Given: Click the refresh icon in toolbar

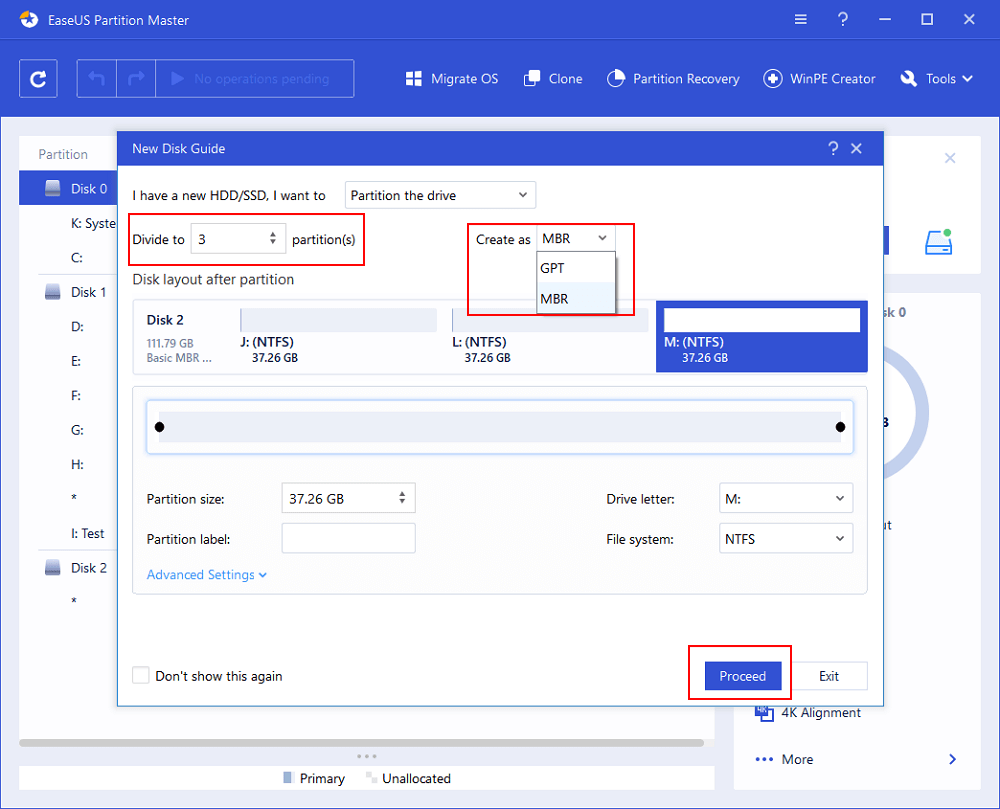Looking at the screenshot, I should pyautogui.click(x=38, y=79).
